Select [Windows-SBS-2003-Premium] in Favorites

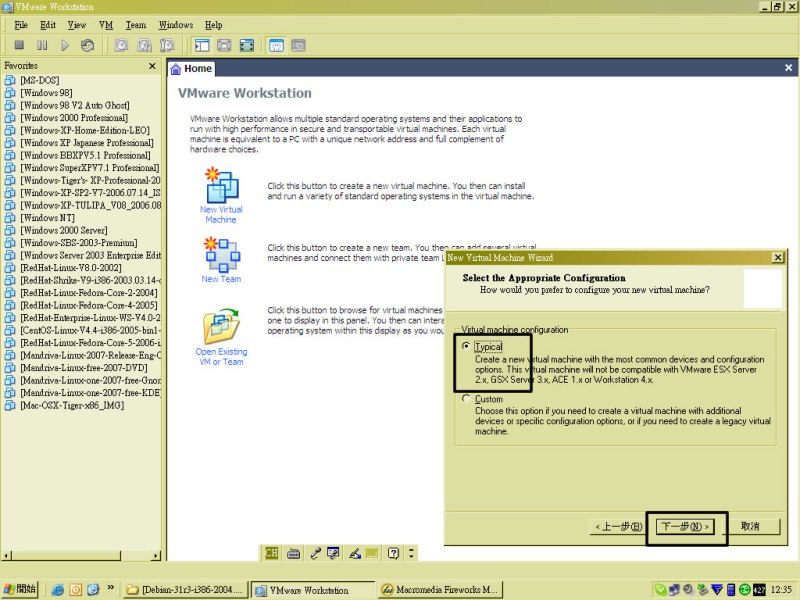(x=79, y=243)
